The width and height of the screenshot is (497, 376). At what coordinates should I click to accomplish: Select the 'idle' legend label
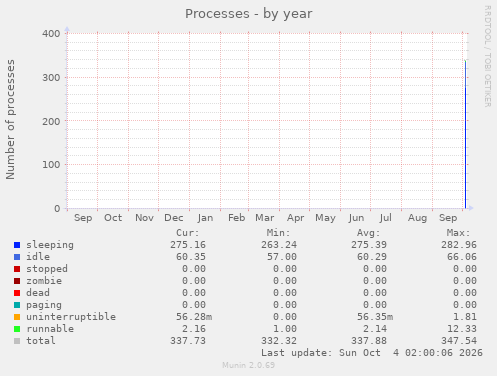(x=38, y=257)
